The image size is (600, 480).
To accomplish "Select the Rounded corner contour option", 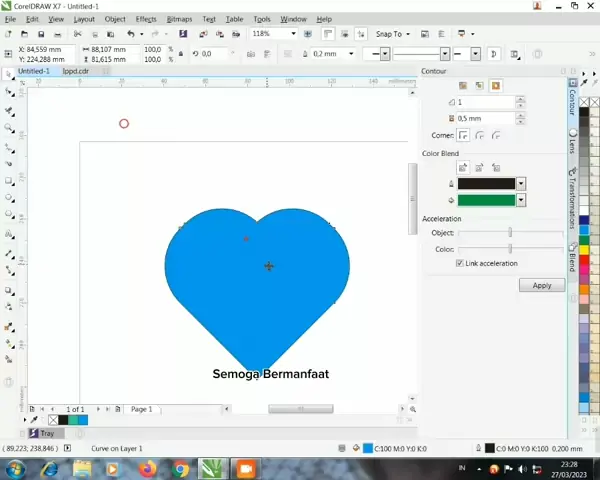I will pyautogui.click(x=480, y=135).
